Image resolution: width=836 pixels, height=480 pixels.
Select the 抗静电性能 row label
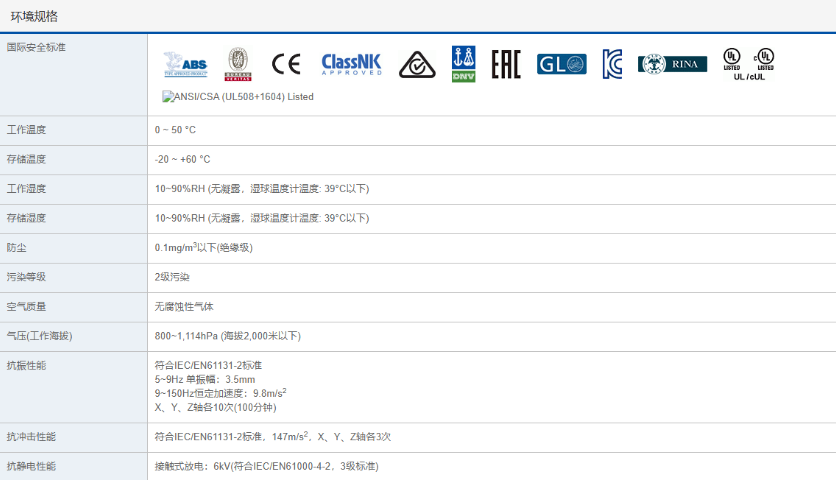click(31, 466)
